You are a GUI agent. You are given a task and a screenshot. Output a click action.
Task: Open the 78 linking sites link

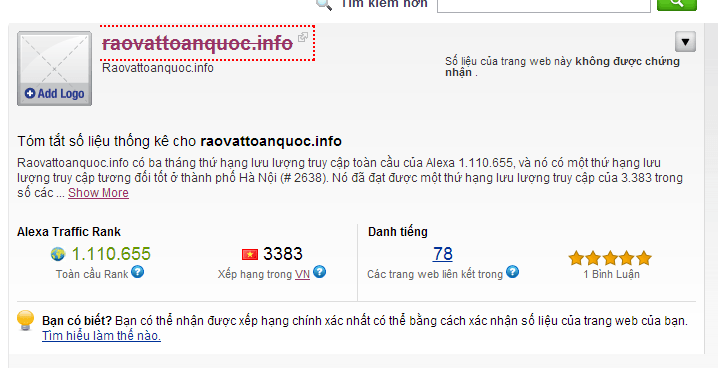(442, 254)
